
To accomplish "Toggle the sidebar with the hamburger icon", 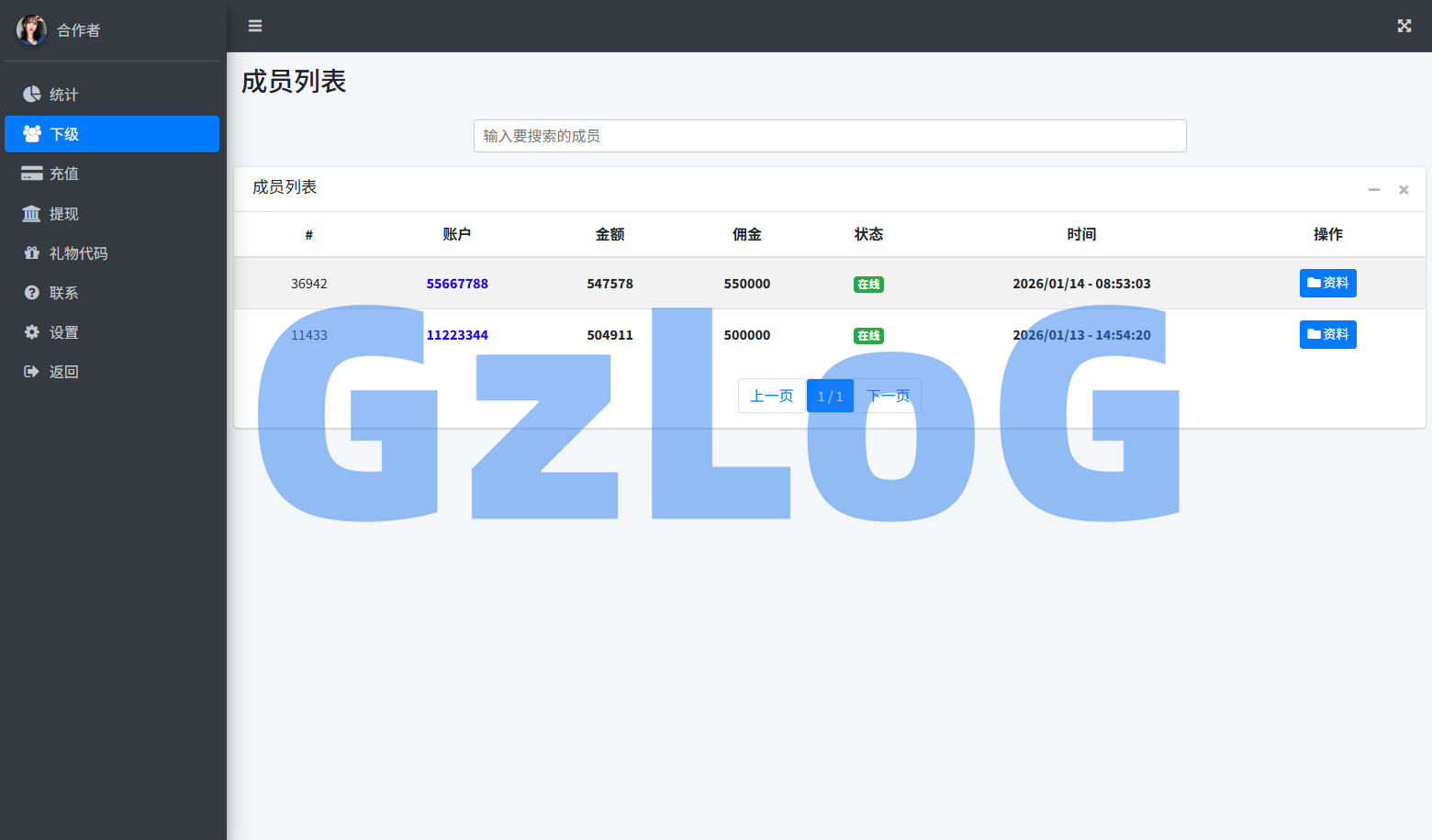I will pyautogui.click(x=254, y=26).
